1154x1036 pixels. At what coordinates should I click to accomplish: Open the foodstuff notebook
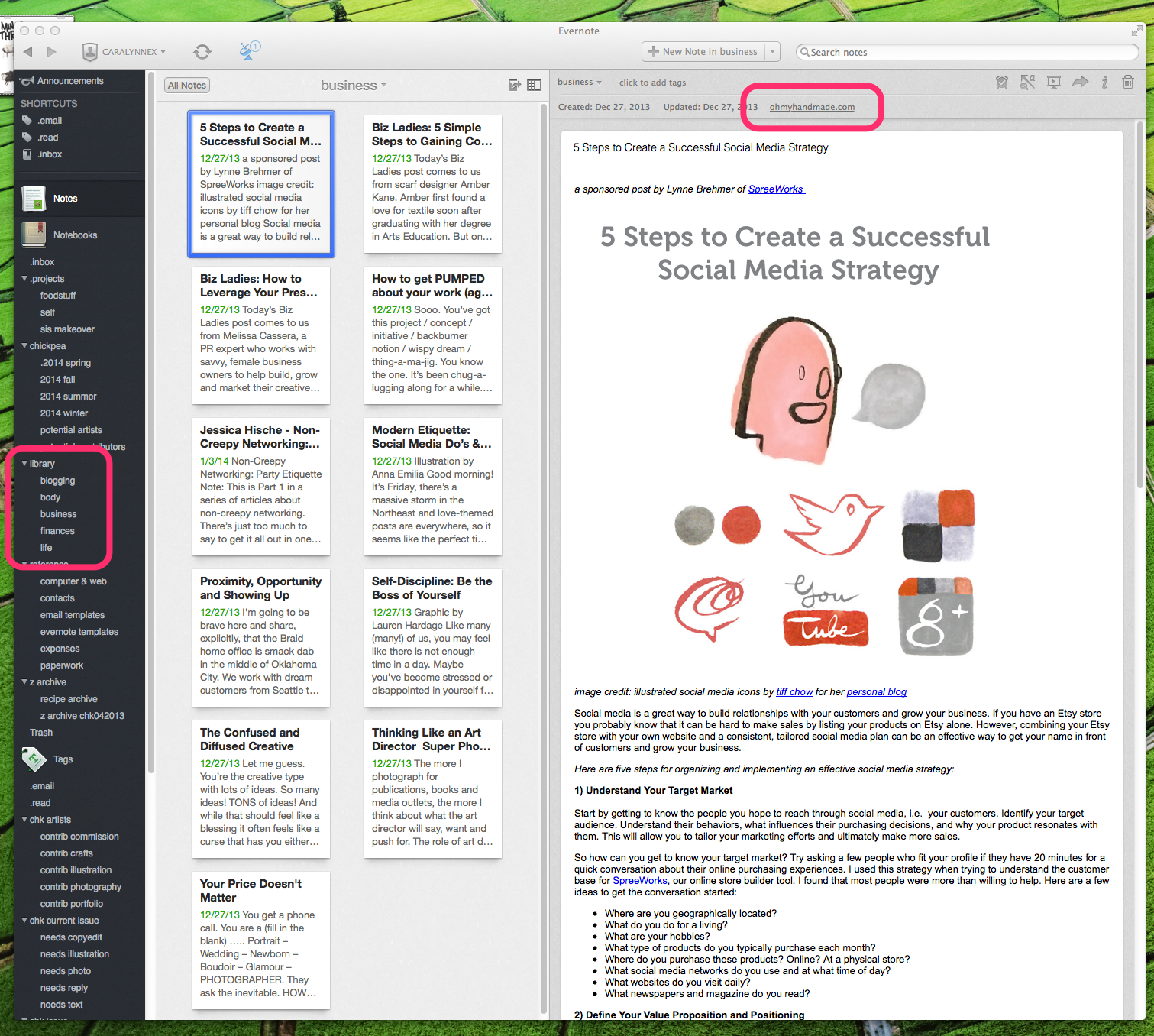tap(58, 296)
